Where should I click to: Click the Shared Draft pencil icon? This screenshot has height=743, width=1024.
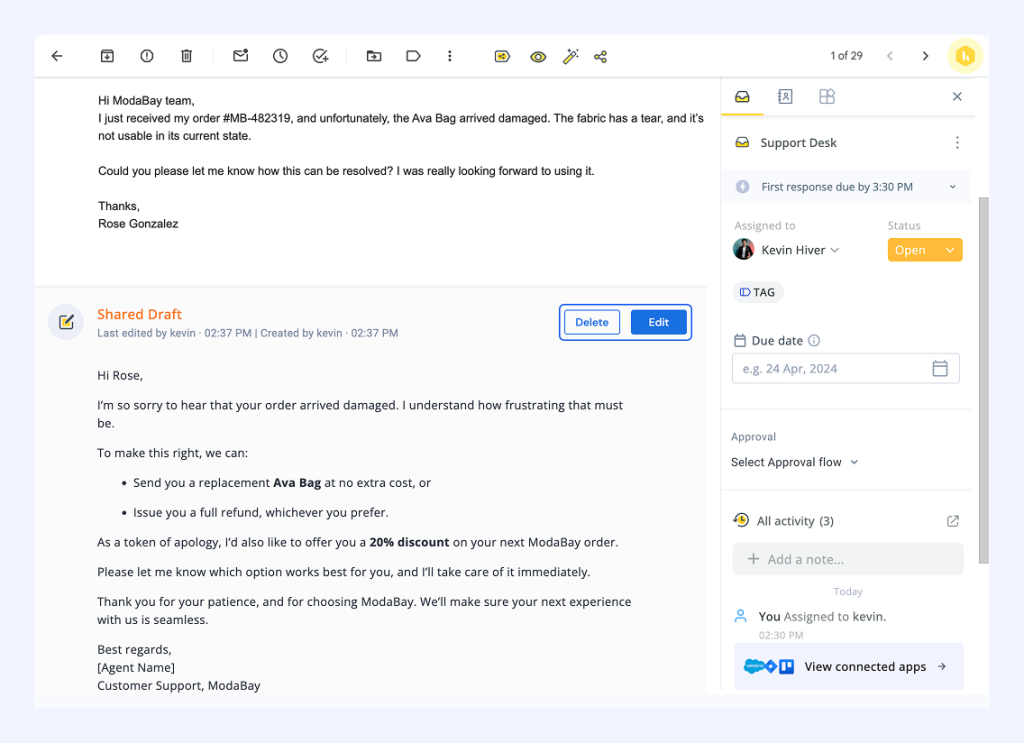pos(66,322)
